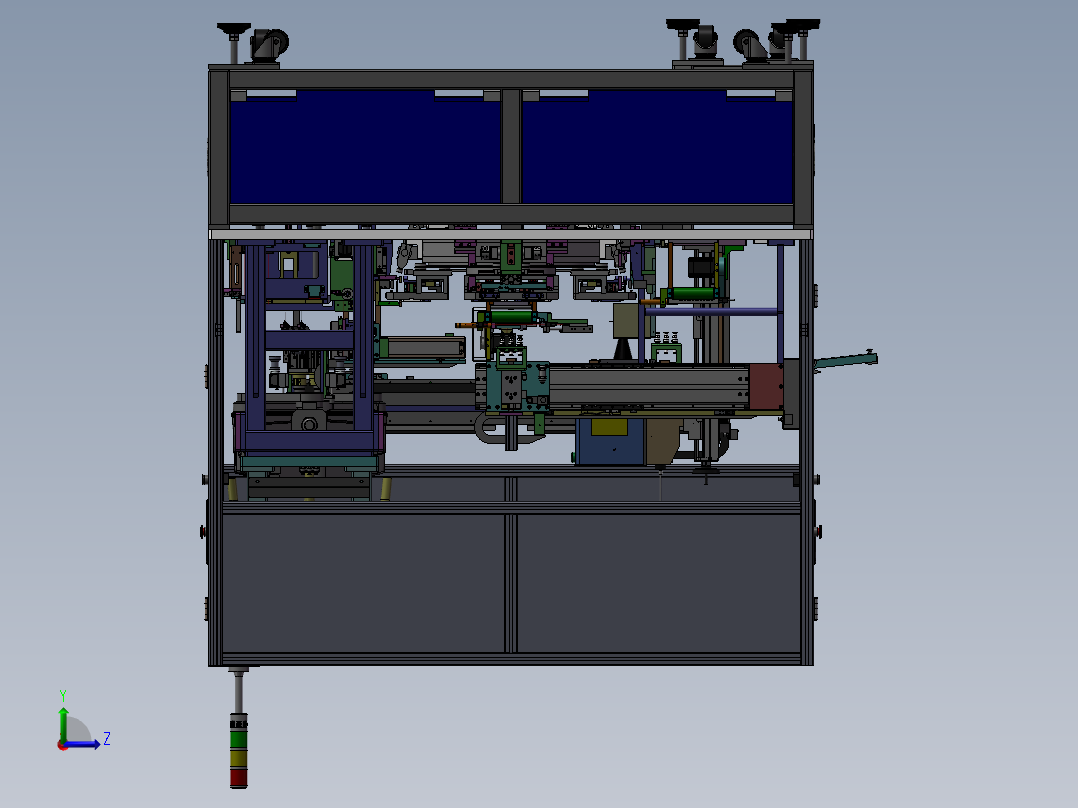Screen dimensions: 1078x808
Task: Select the lower left gray cabinet panel
Action: pyautogui.click(x=364, y=583)
